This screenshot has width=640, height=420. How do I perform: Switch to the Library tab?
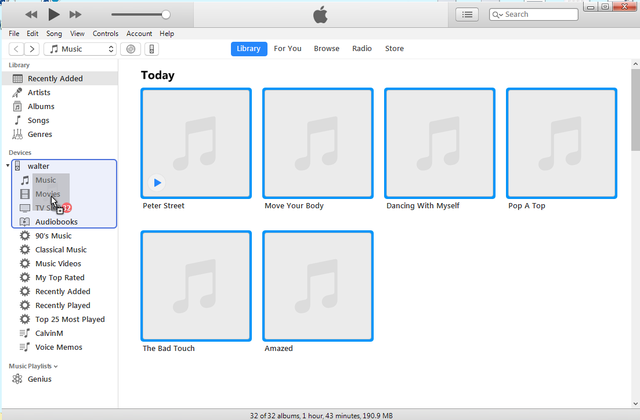(x=249, y=49)
